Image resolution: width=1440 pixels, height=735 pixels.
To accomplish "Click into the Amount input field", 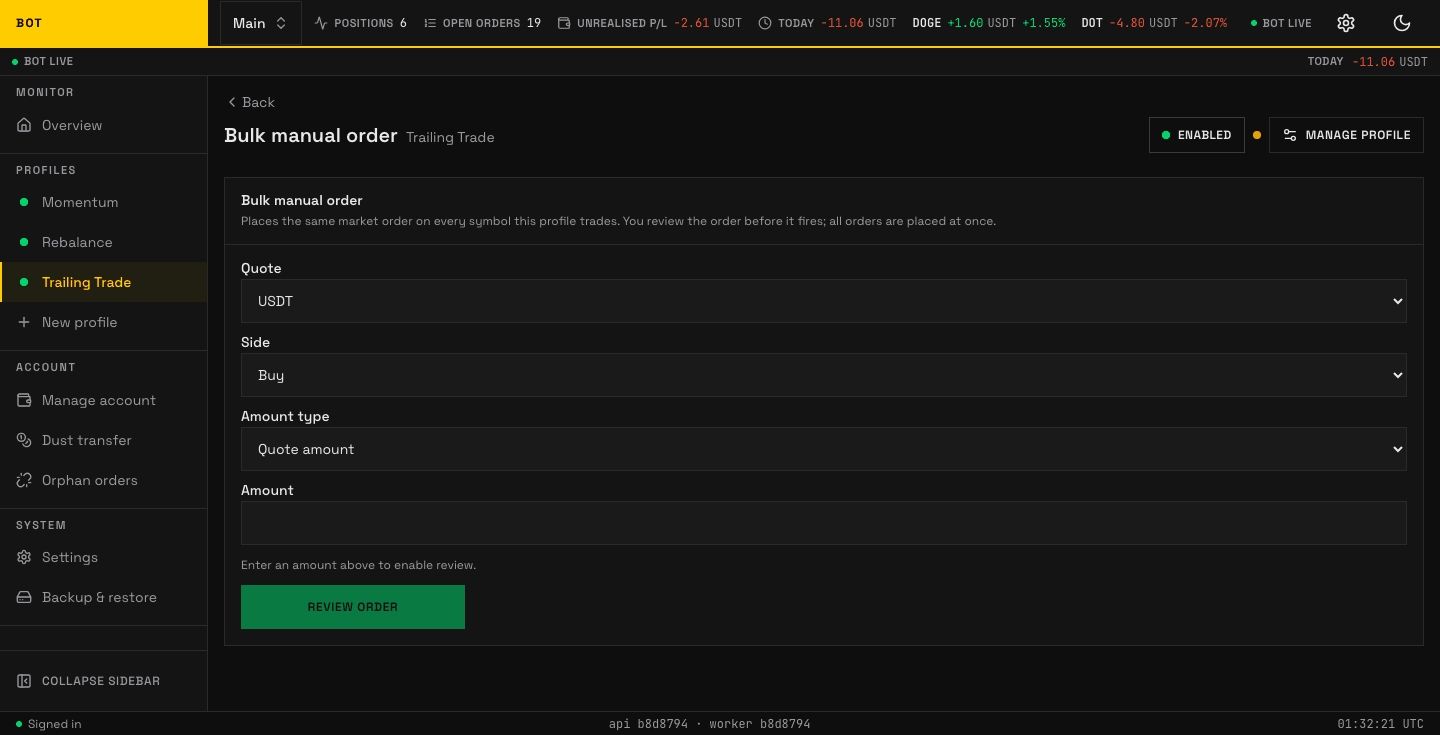I will (x=824, y=523).
